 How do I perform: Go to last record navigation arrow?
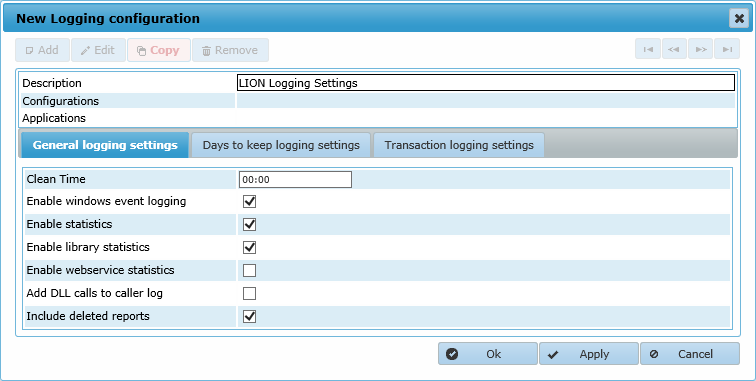click(x=727, y=49)
